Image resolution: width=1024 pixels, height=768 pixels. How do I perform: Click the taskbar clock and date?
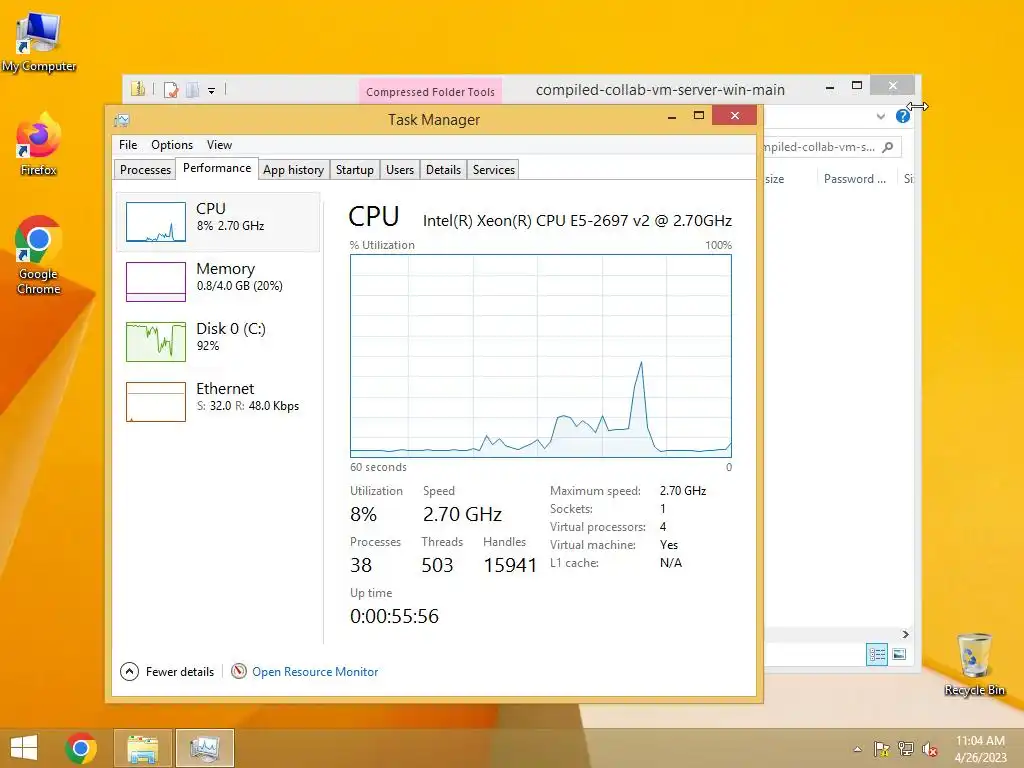[x=980, y=748]
